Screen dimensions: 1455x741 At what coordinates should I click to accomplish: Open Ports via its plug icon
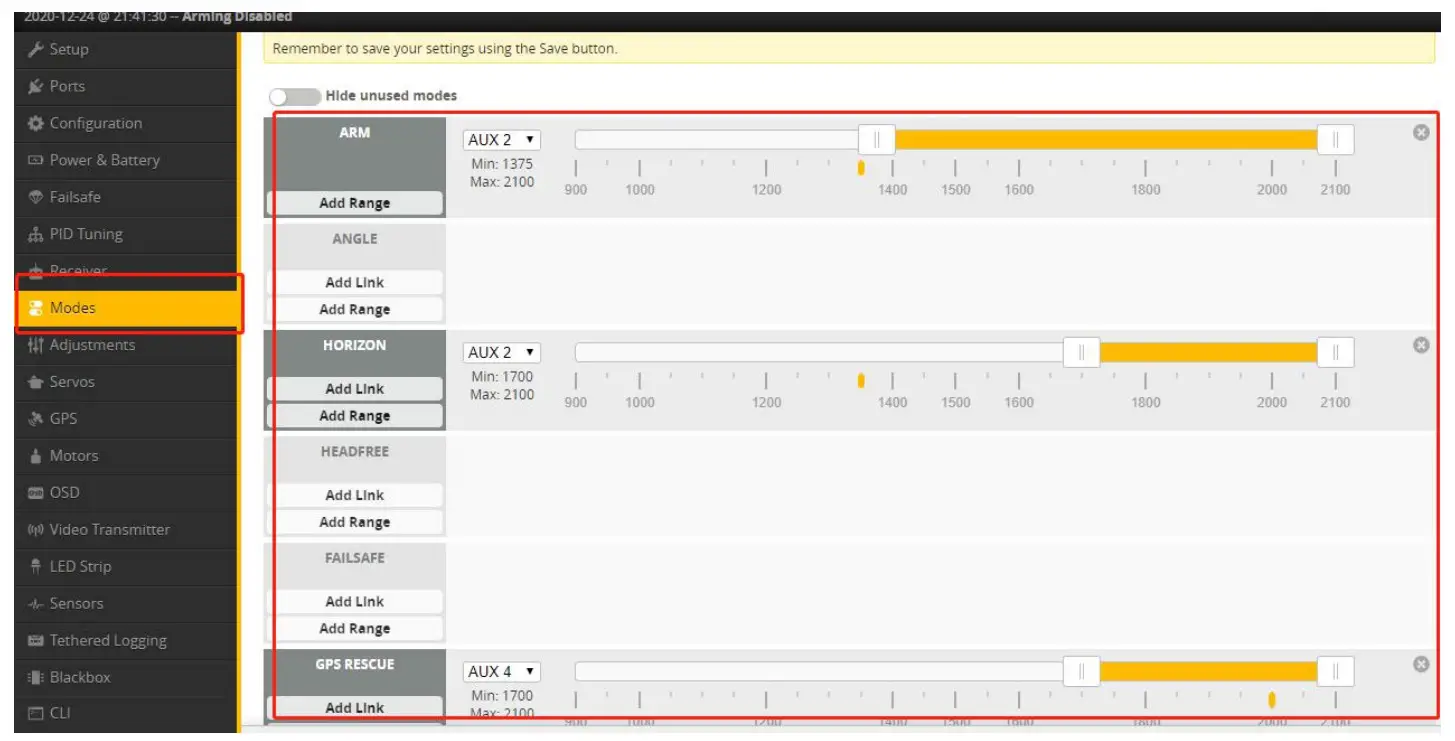pos(36,86)
